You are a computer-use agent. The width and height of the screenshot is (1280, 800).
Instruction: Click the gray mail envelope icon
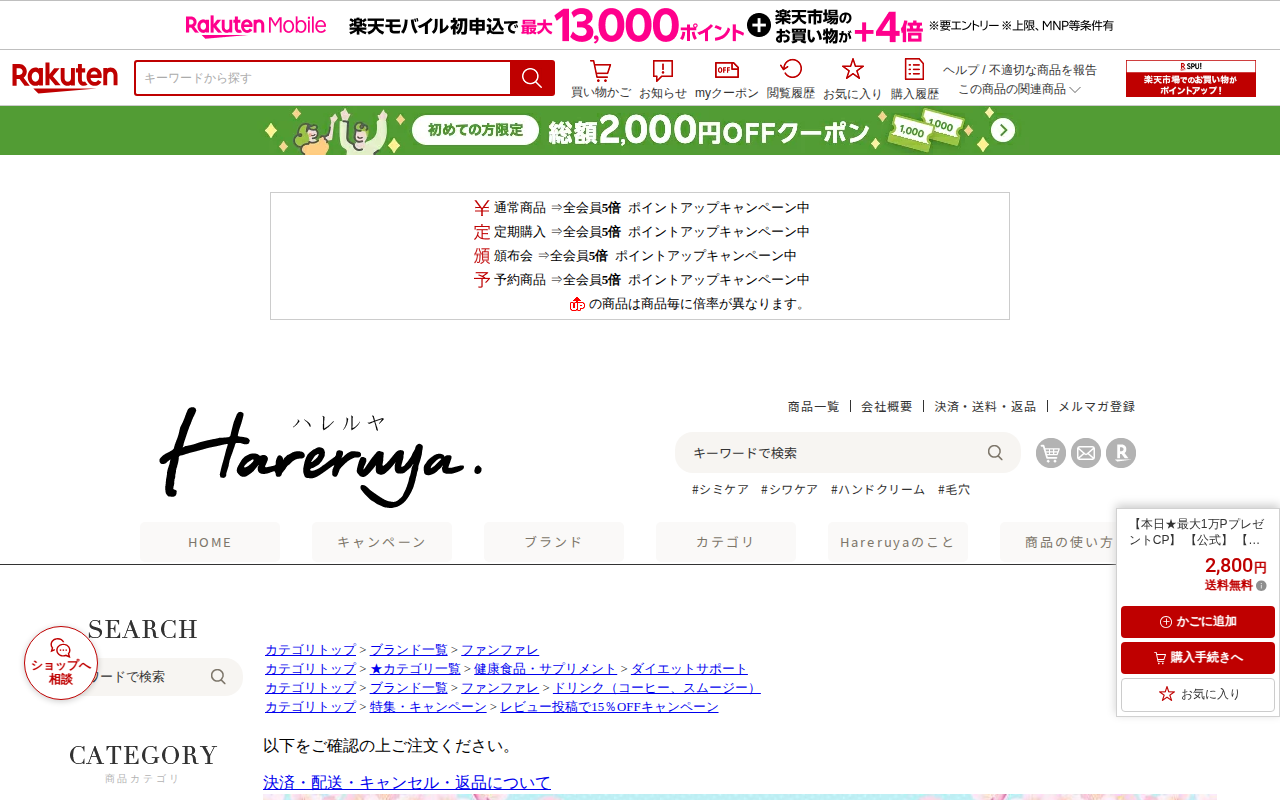click(x=1086, y=453)
